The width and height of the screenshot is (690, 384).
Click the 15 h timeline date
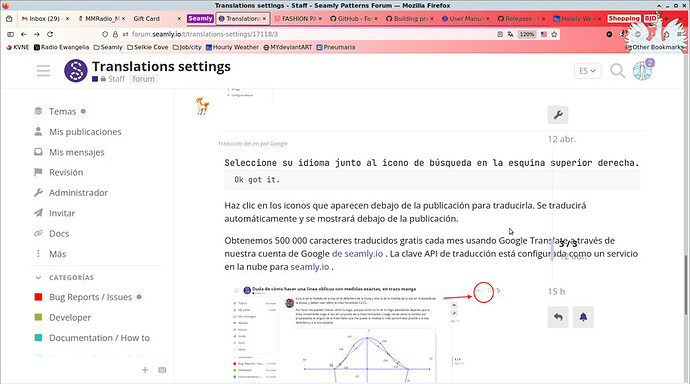556,292
